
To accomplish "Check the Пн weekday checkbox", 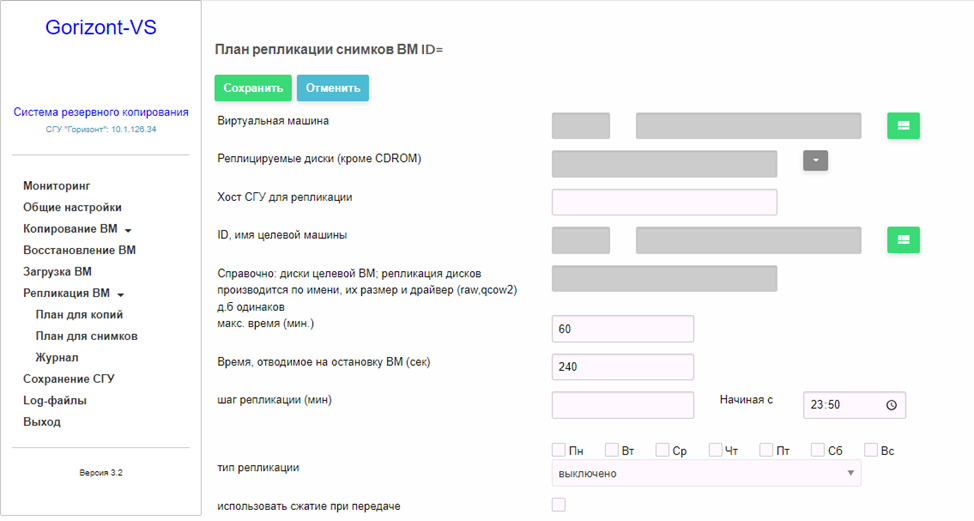I will tap(558, 450).
